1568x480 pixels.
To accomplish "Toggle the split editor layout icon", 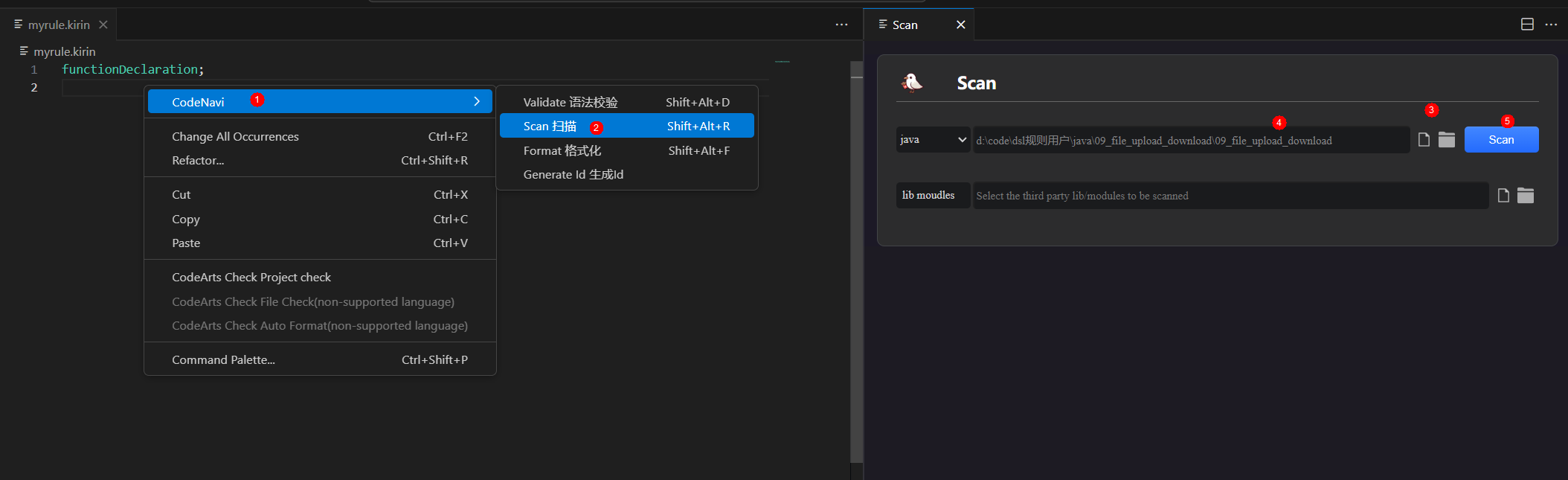I will (1527, 25).
